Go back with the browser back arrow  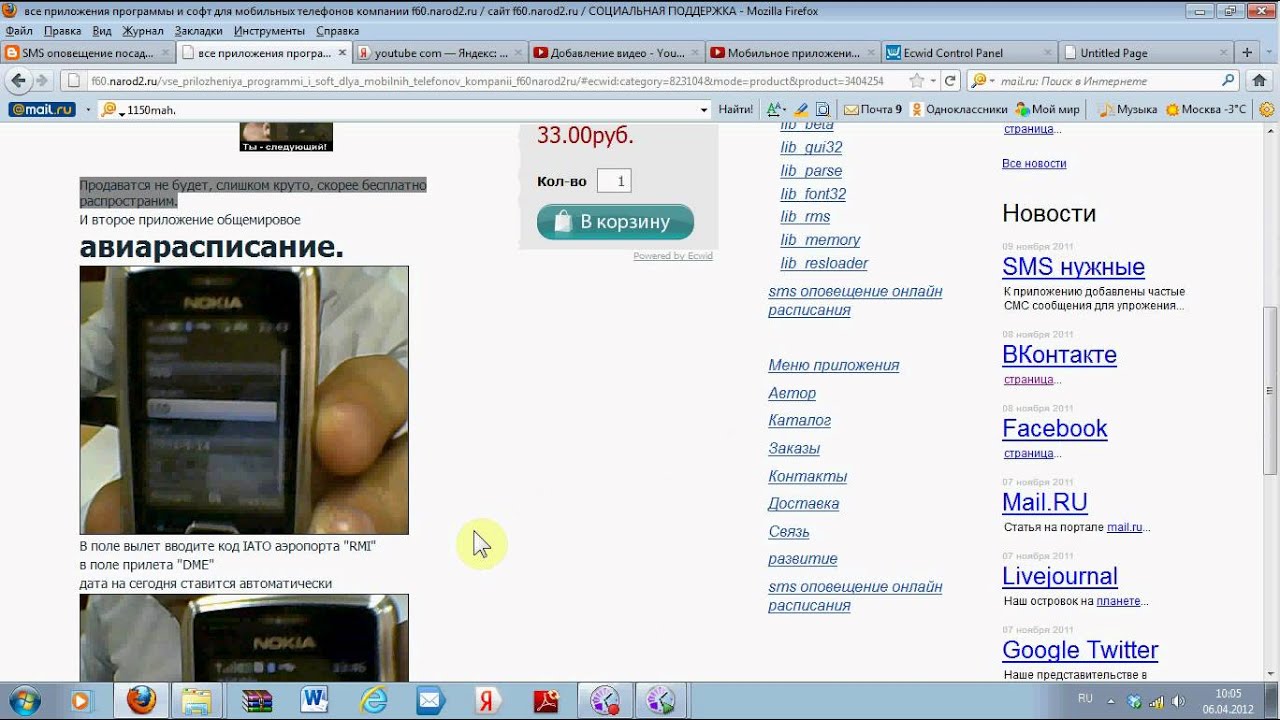(x=18, y=81)
